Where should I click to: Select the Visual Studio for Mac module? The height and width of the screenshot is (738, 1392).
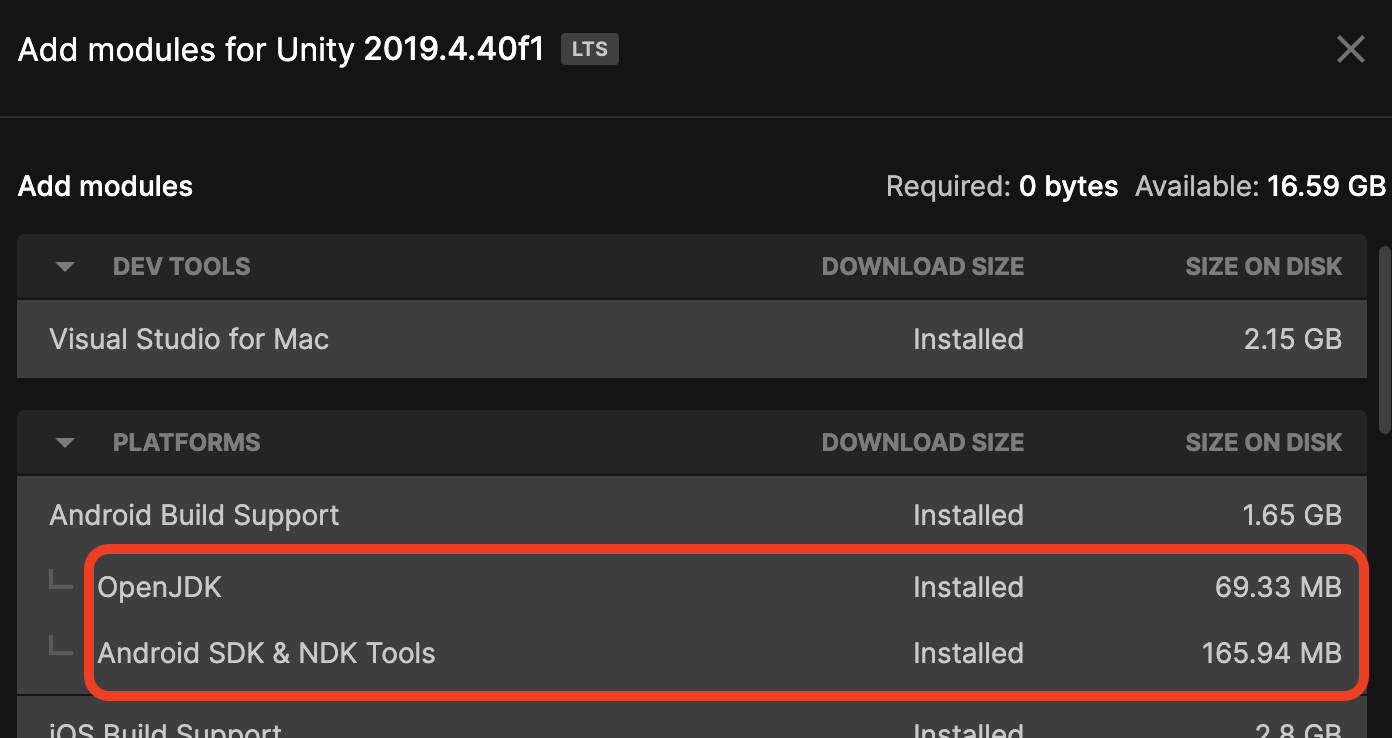click(x=189, y=339)
